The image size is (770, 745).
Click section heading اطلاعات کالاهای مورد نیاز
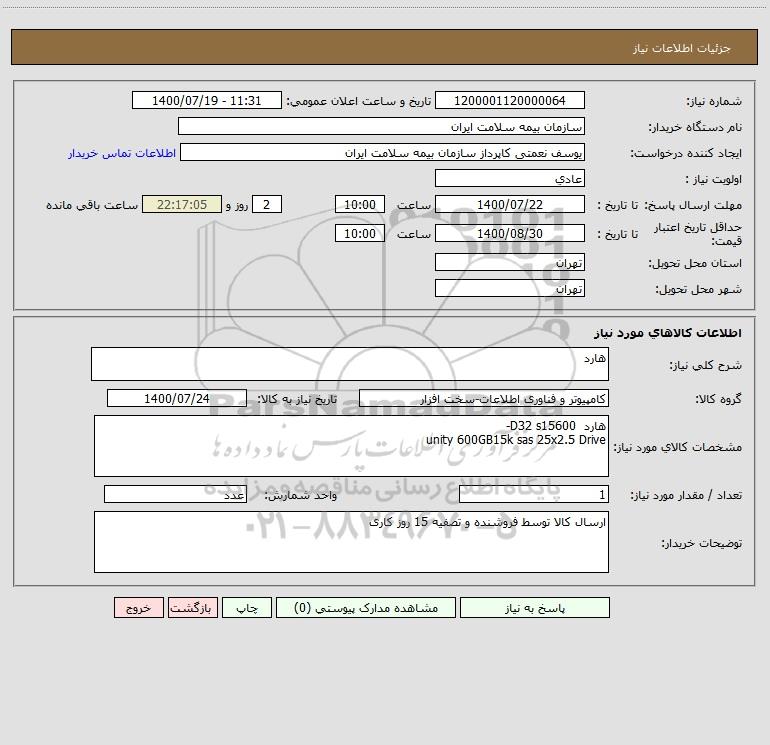pos(668,332)
